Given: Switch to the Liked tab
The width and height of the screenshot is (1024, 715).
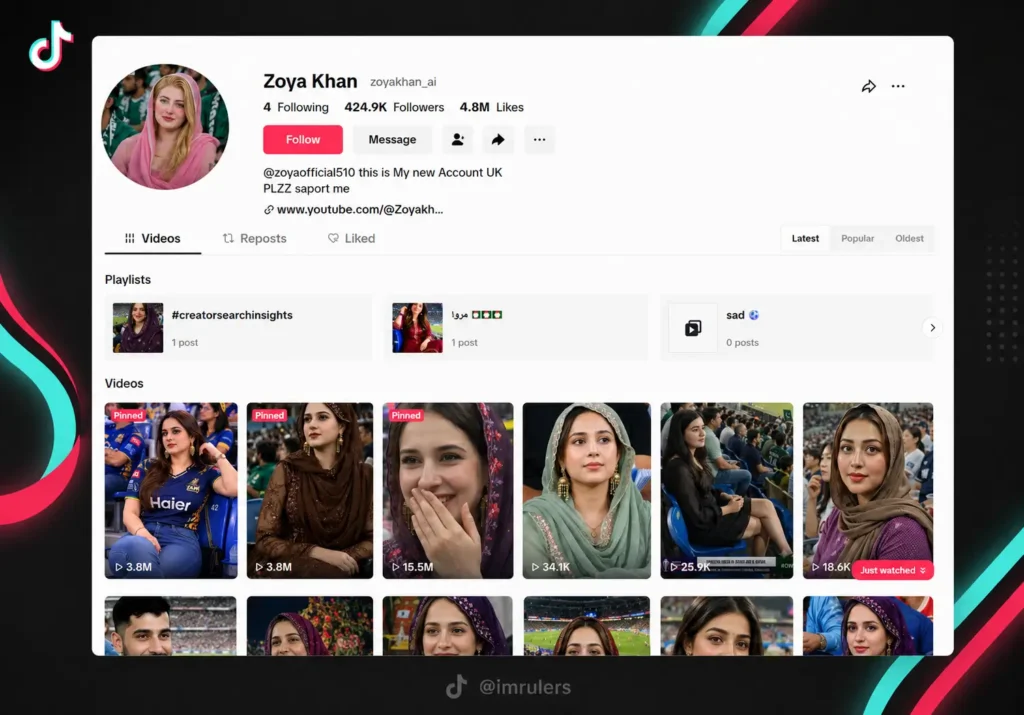Looking at the screenshot, I should [351, 238].
